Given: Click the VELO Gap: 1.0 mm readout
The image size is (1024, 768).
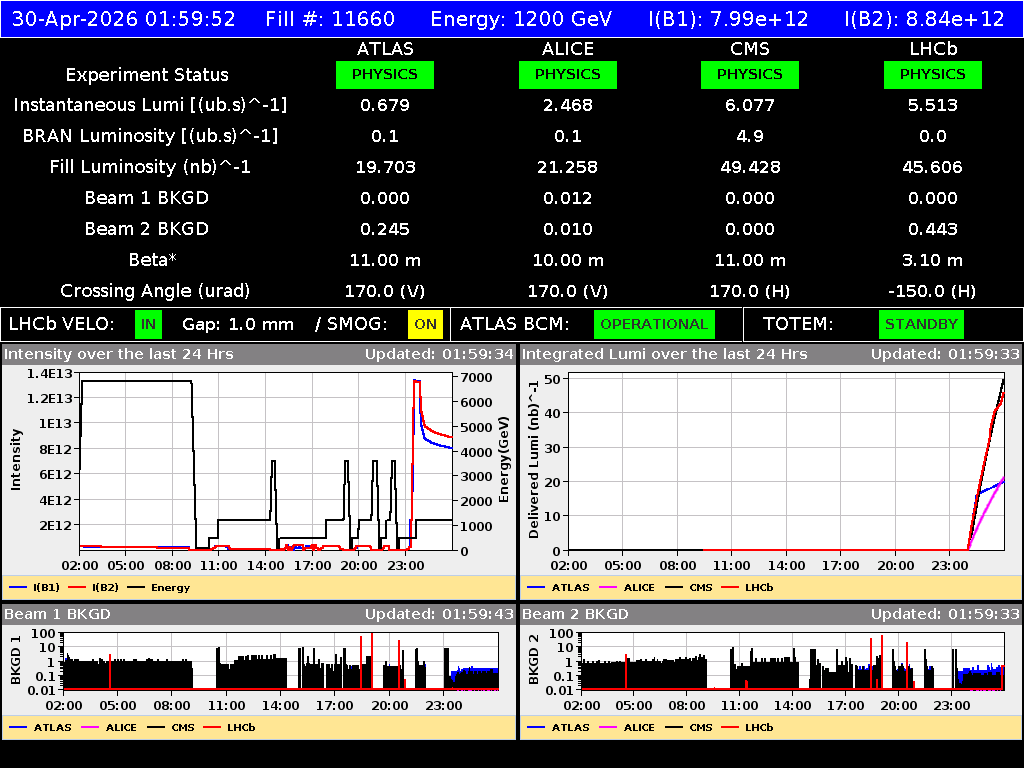Looking at the screenshot, I should (238, 325).
